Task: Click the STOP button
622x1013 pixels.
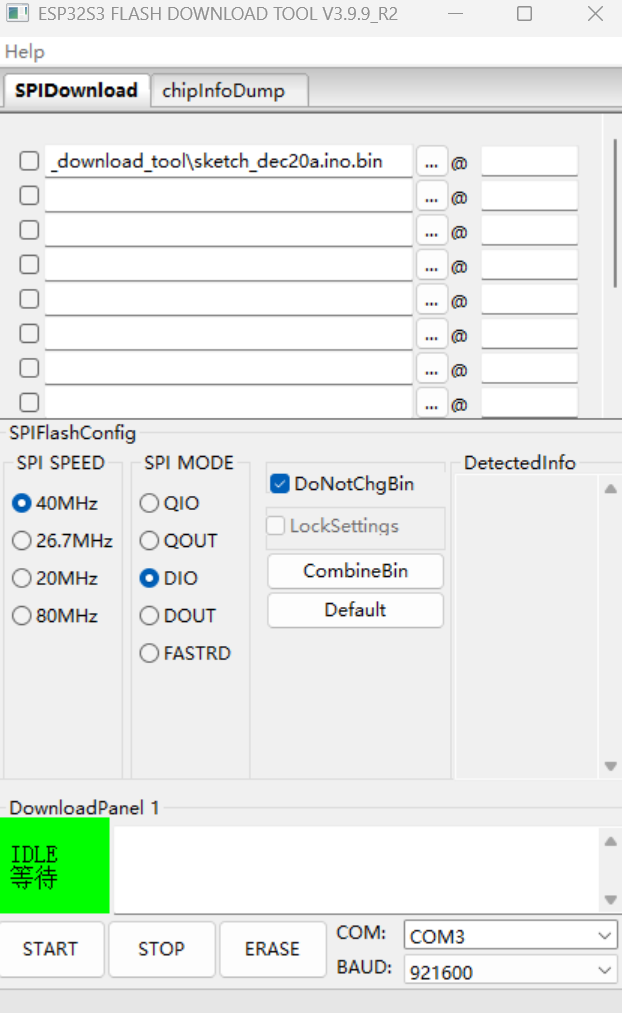Action: point(161,949)
